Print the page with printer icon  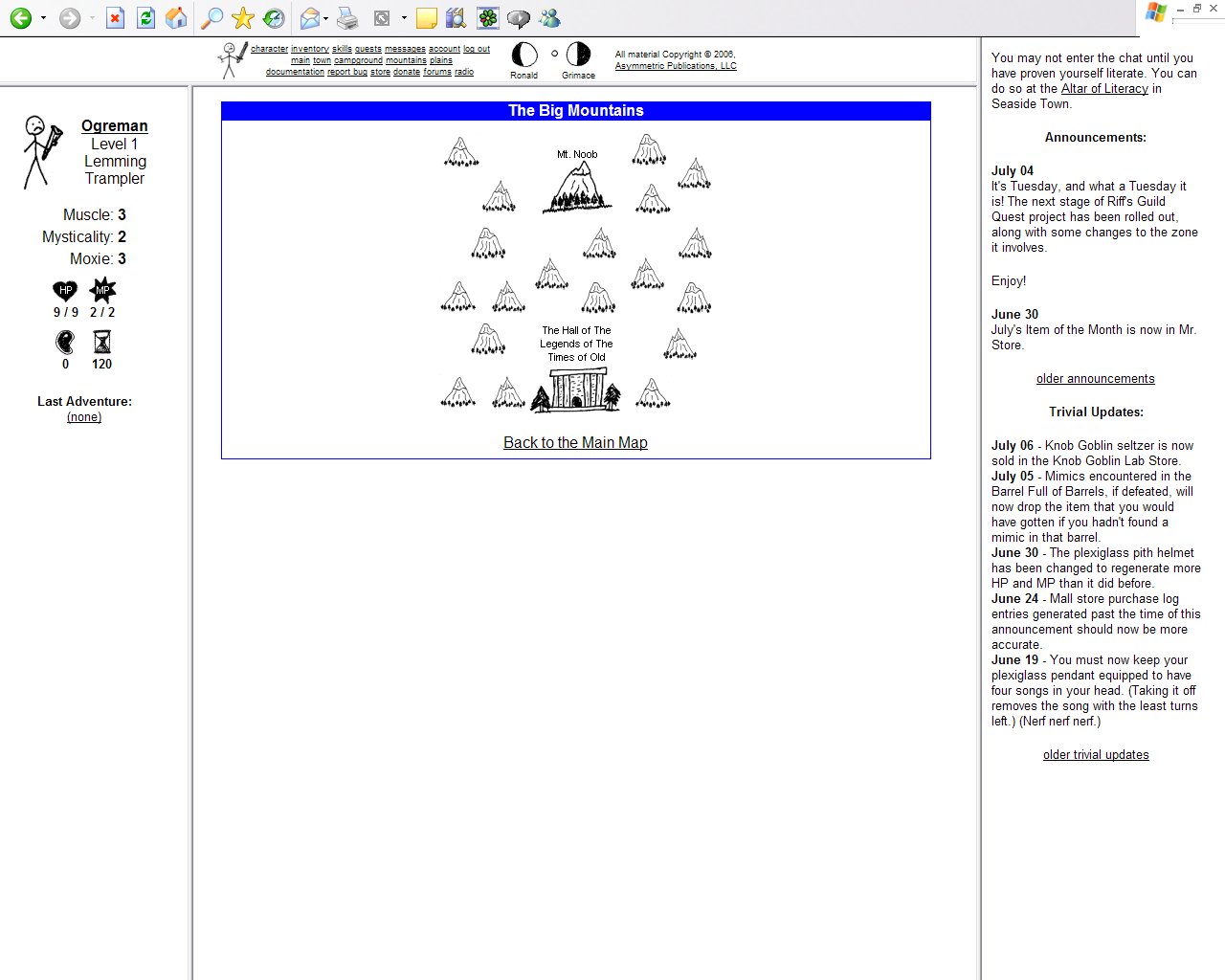347,18
